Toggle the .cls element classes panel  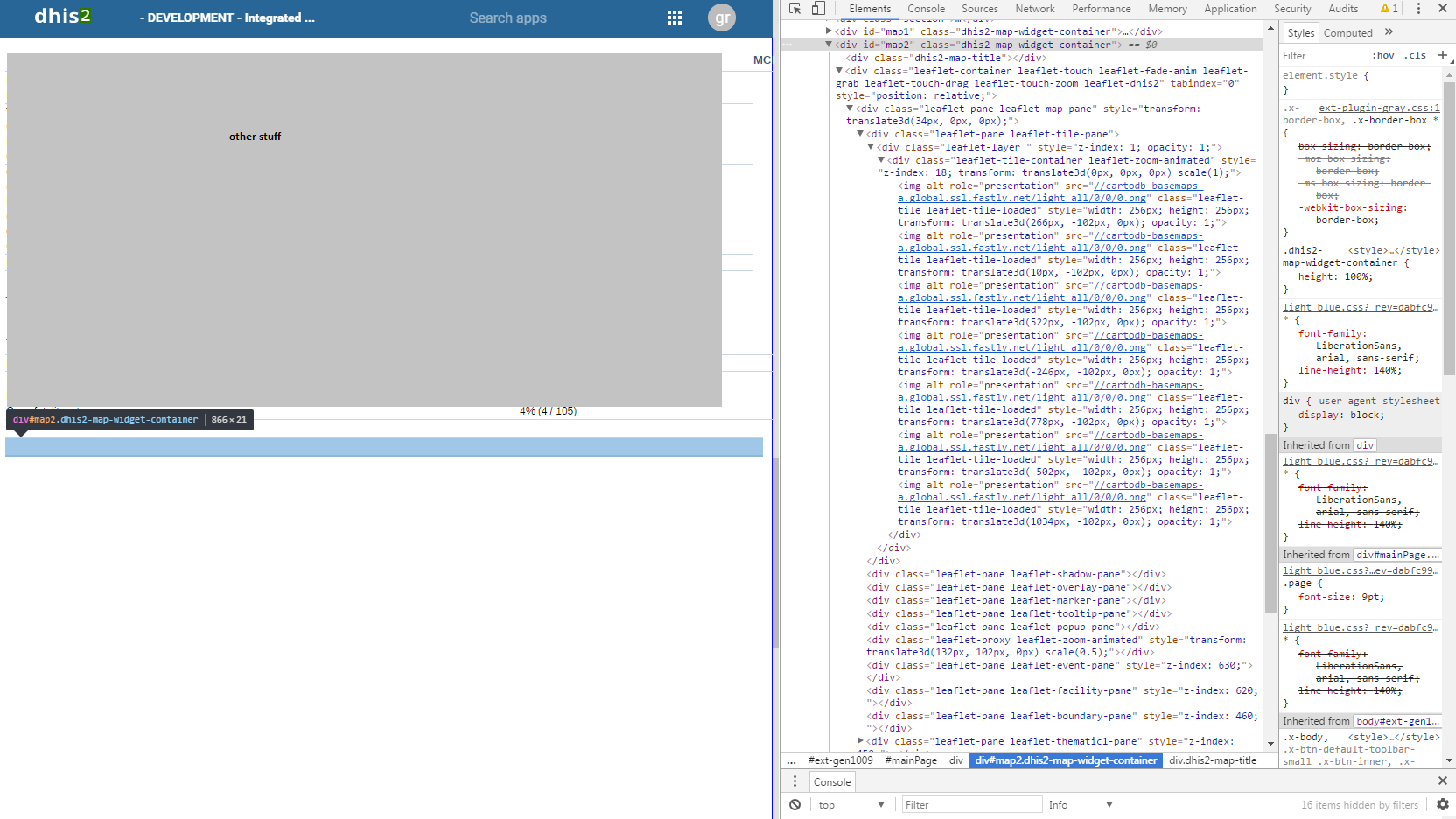tap(1415, 55)
